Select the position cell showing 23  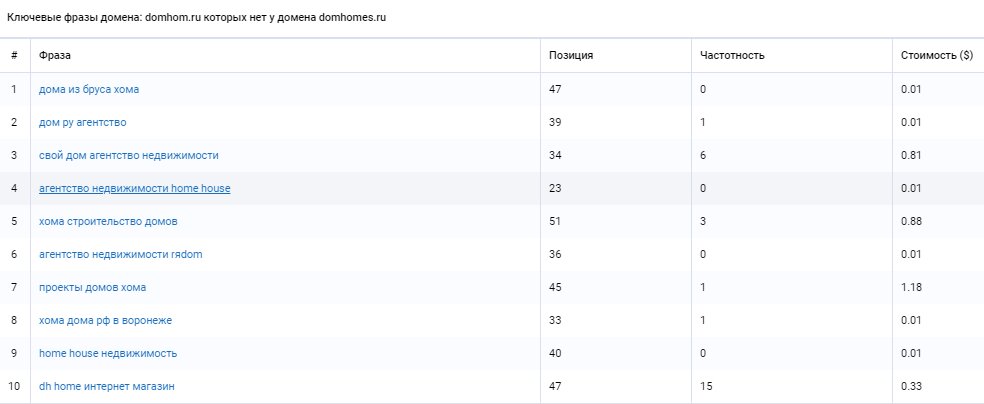click(556, 188)
